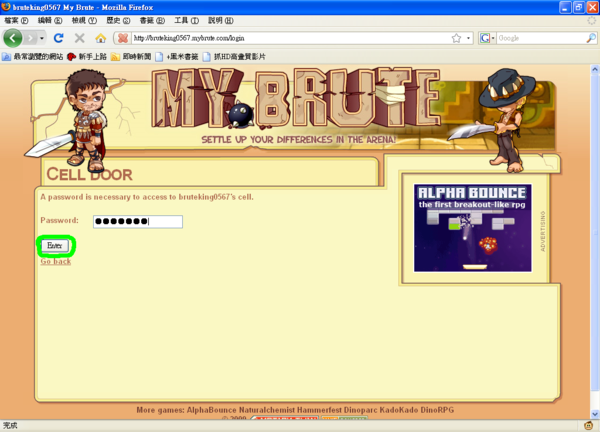
Task: Open the +風米書籤 bookmark
Action: tap(177, 57)
